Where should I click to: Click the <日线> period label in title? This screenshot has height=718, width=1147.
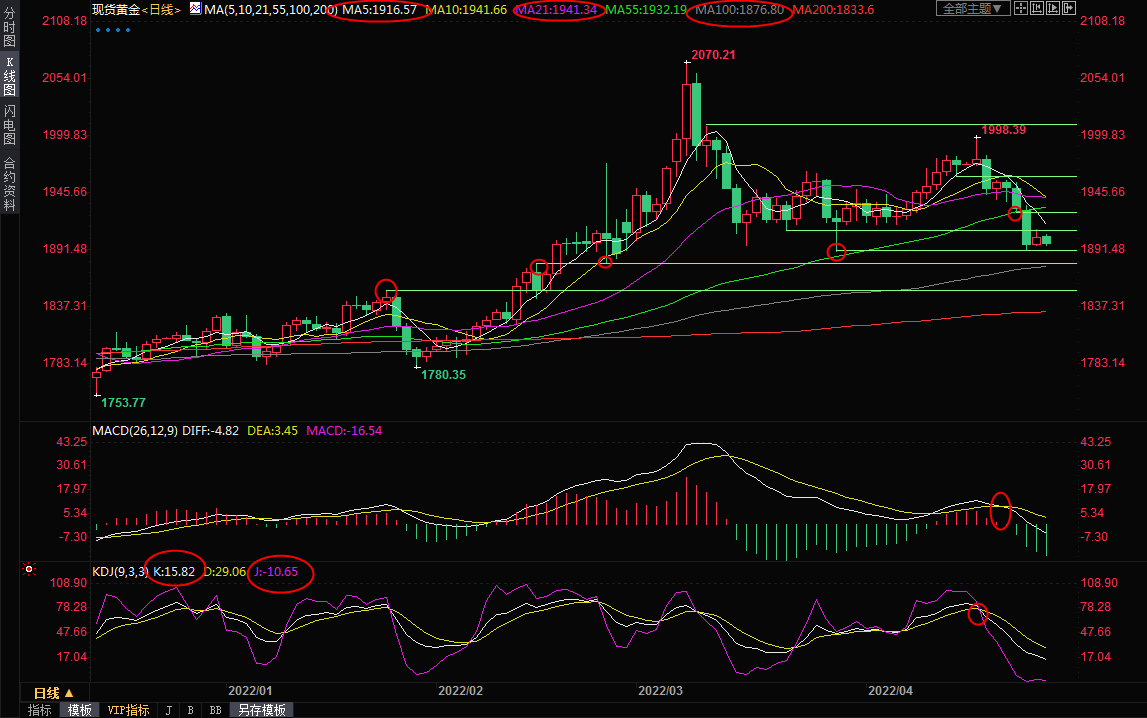coord(162,9)
